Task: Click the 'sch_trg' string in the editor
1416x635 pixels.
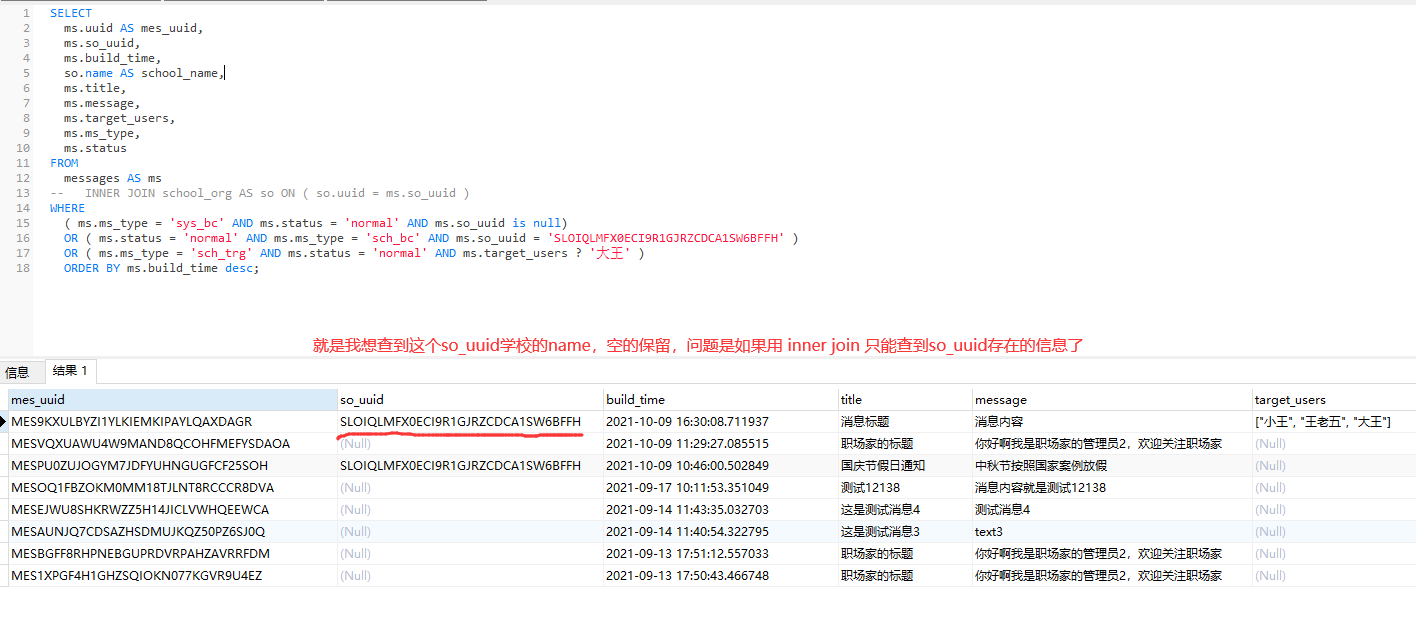Action: (222, 253)
